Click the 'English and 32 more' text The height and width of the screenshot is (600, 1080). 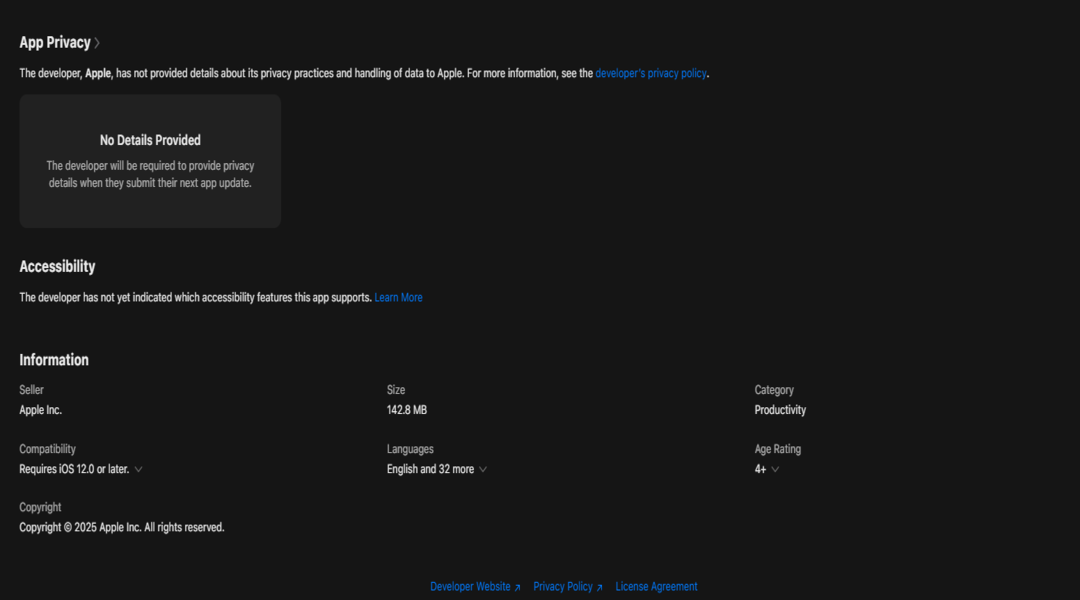tap(430, 469)
